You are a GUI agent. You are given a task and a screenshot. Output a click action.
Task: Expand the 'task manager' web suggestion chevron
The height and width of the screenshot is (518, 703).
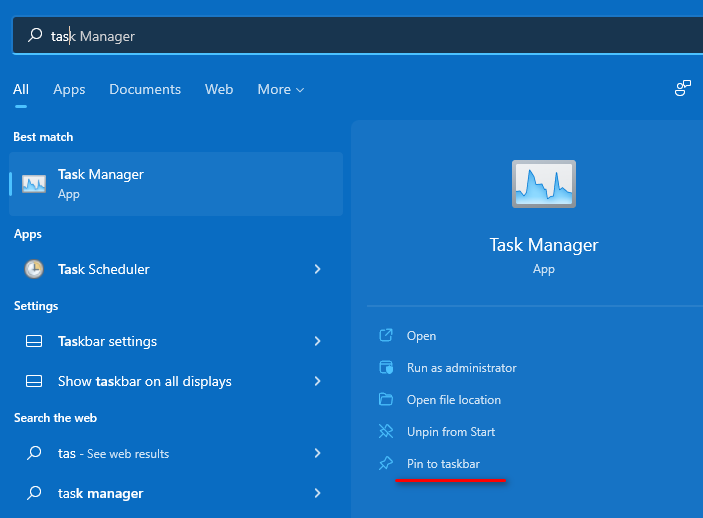317,493
